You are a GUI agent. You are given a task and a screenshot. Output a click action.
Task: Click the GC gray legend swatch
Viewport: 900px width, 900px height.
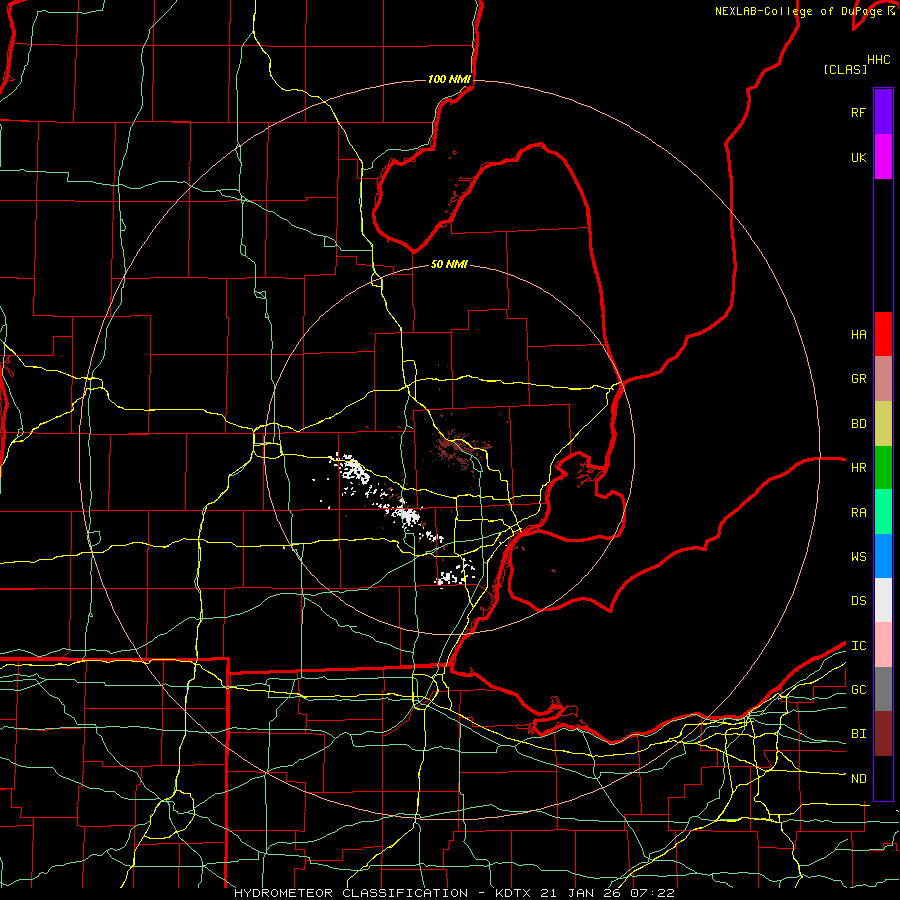[x=883, y=689]
